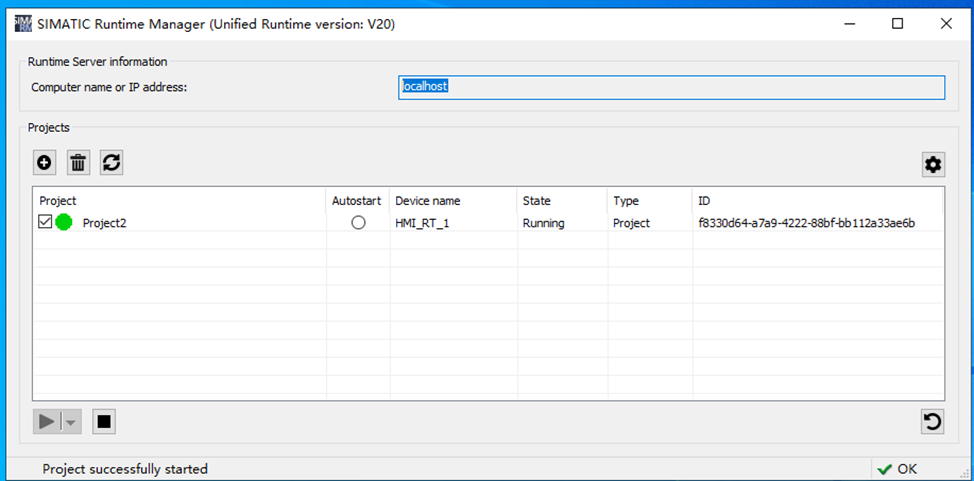974x481 pixels.
Task: Uncheck the Project2 checkbox
Action: point(45,222)
